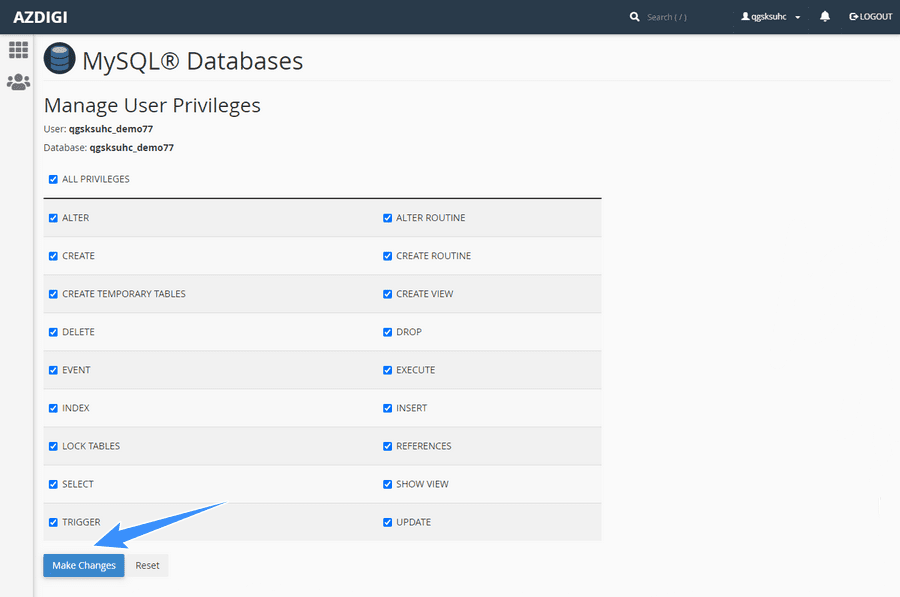This screenshot has width=900, height=597.
Task: Toggle the CREATE ROUTINE checkbox
Action: (387, 256)
